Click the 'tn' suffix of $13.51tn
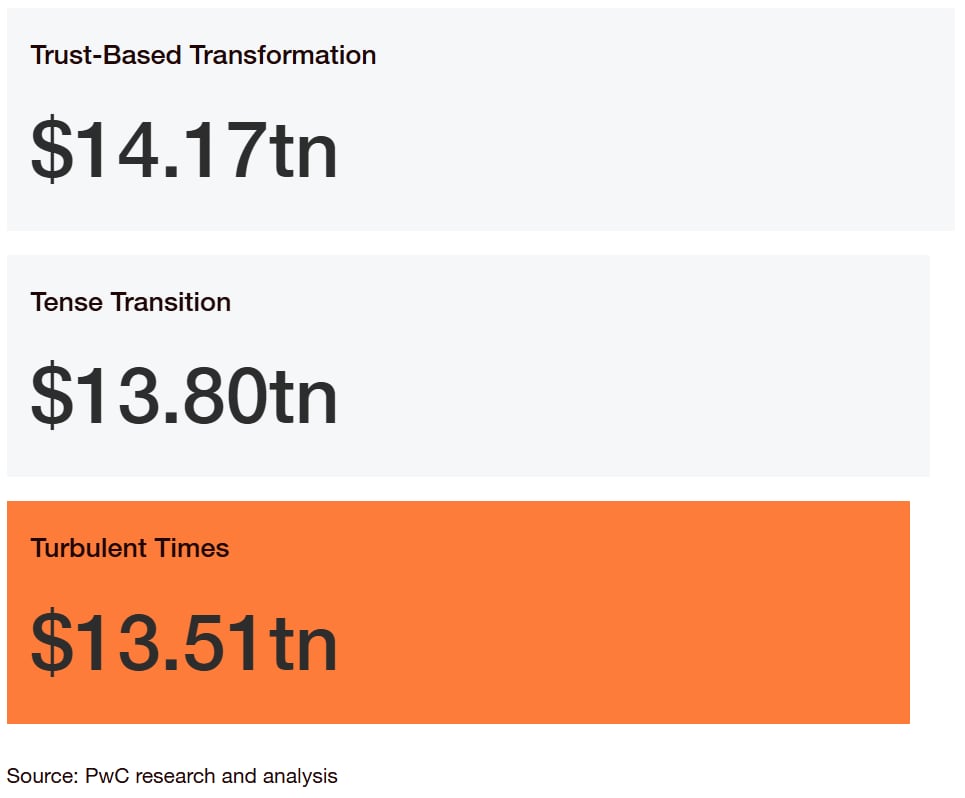The width and height of the screenshot is (965, 798). pos(303,643)
